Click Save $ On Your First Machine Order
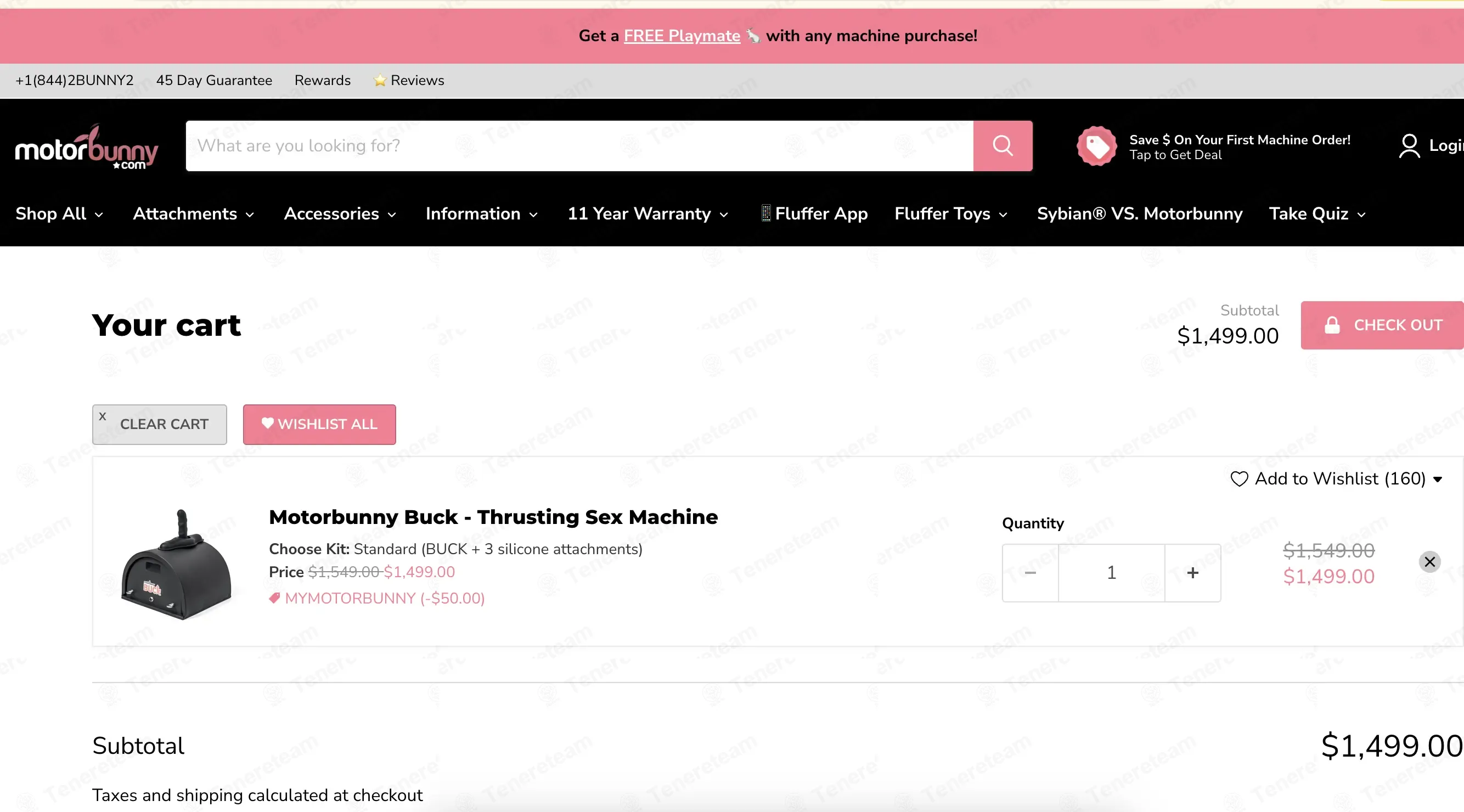The image size is (1464, 812). click(1240, 140)
